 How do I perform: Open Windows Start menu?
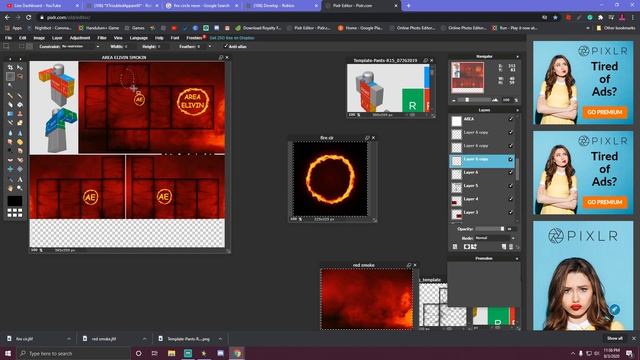pos(8,353)
